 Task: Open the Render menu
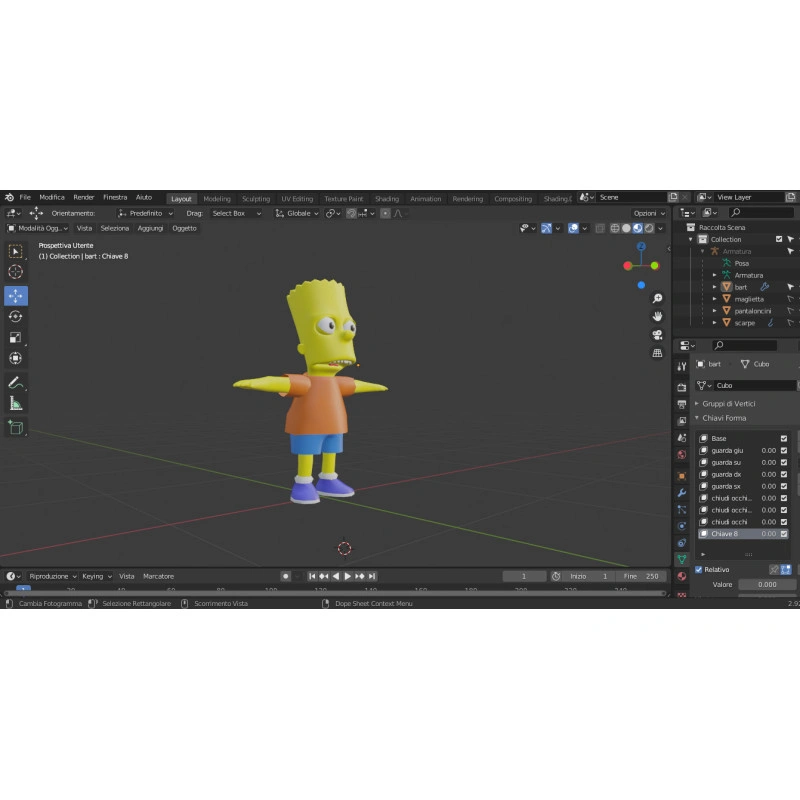click(x=84, y=197)
